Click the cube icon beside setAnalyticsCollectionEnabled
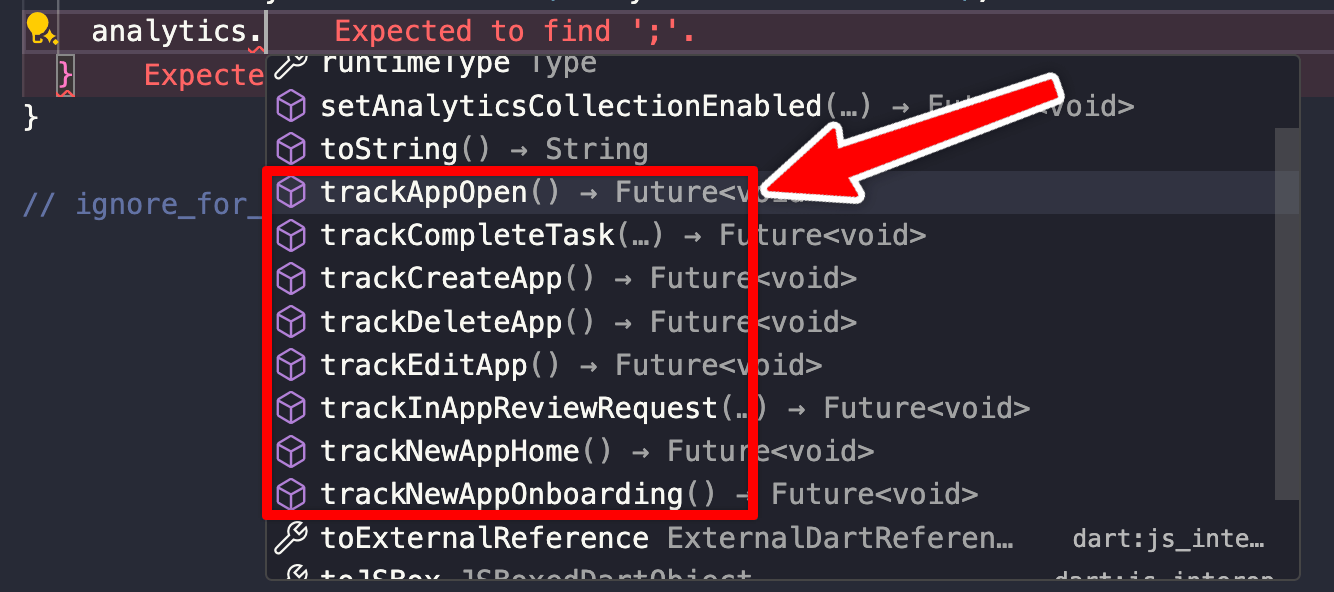This screenshot has height=592, width=1334. pos(290,105)
